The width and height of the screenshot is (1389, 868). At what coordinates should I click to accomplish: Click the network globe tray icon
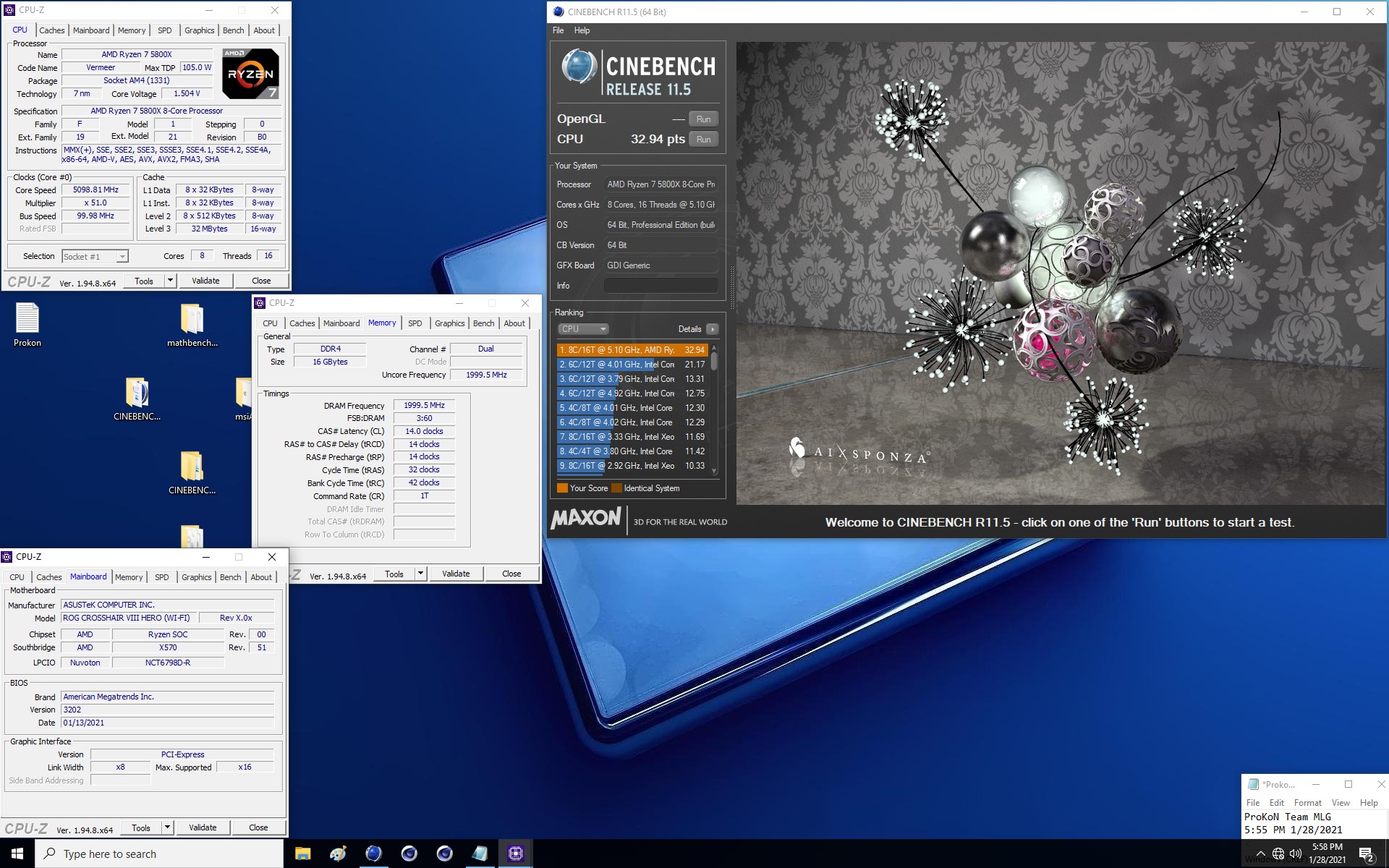tap(1278, 854)
